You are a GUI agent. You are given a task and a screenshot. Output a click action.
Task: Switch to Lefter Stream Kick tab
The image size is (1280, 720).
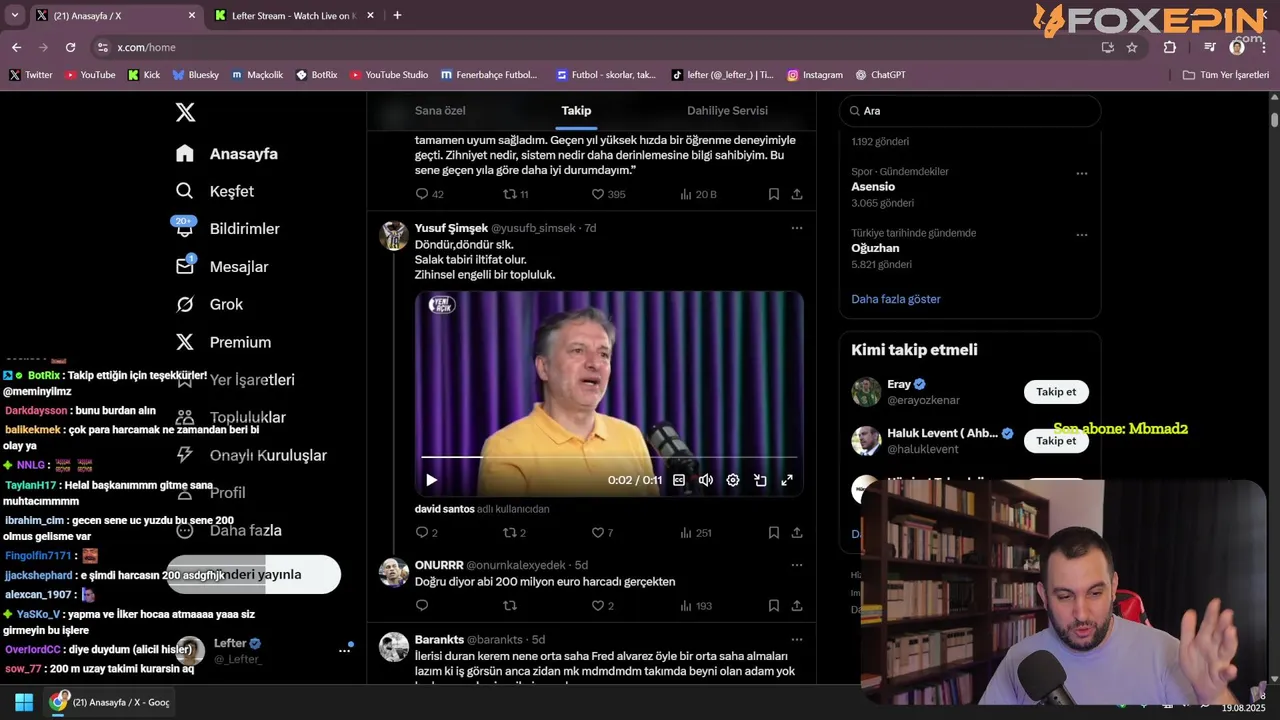294,16
